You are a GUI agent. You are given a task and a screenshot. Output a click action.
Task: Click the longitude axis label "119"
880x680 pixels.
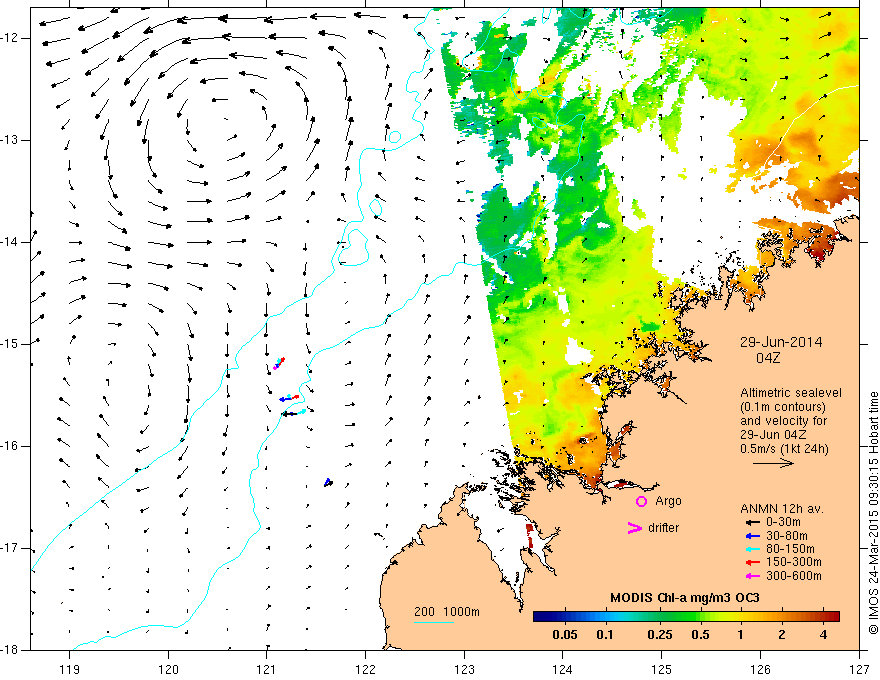click(x=70, y=670)
